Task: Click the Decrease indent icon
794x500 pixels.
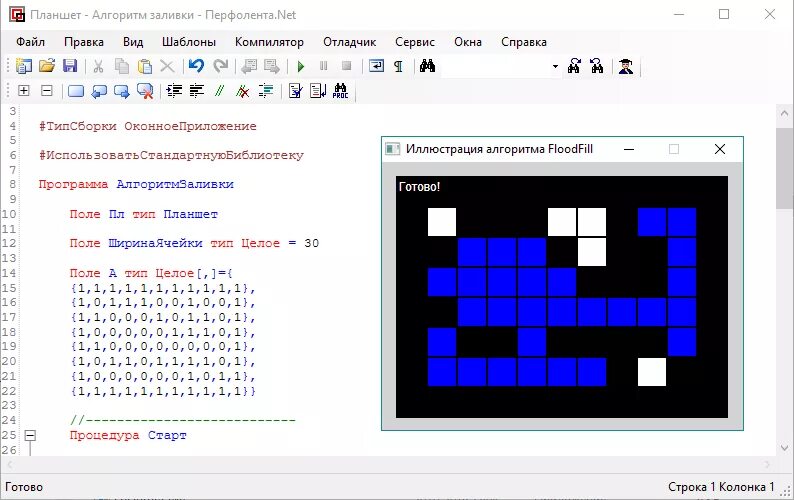Action: point(196,91)
